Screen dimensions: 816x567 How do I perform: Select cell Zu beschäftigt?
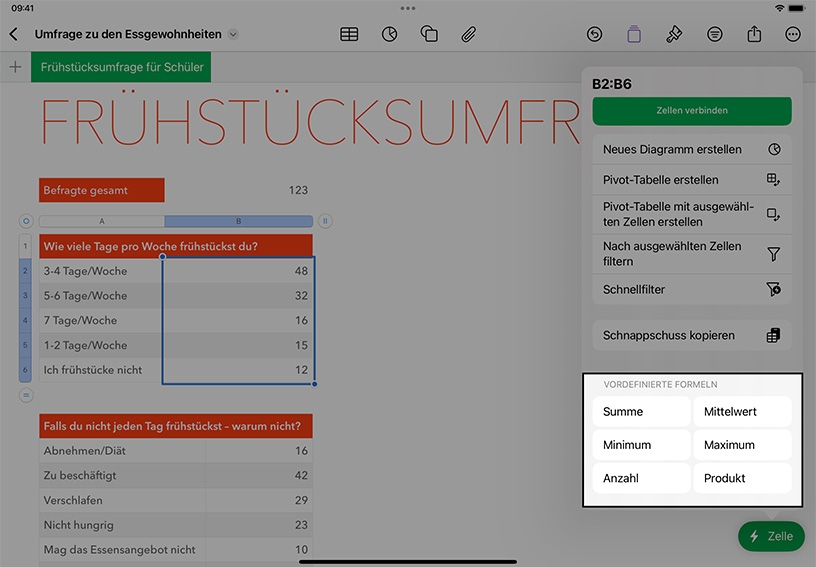[122, 475]
